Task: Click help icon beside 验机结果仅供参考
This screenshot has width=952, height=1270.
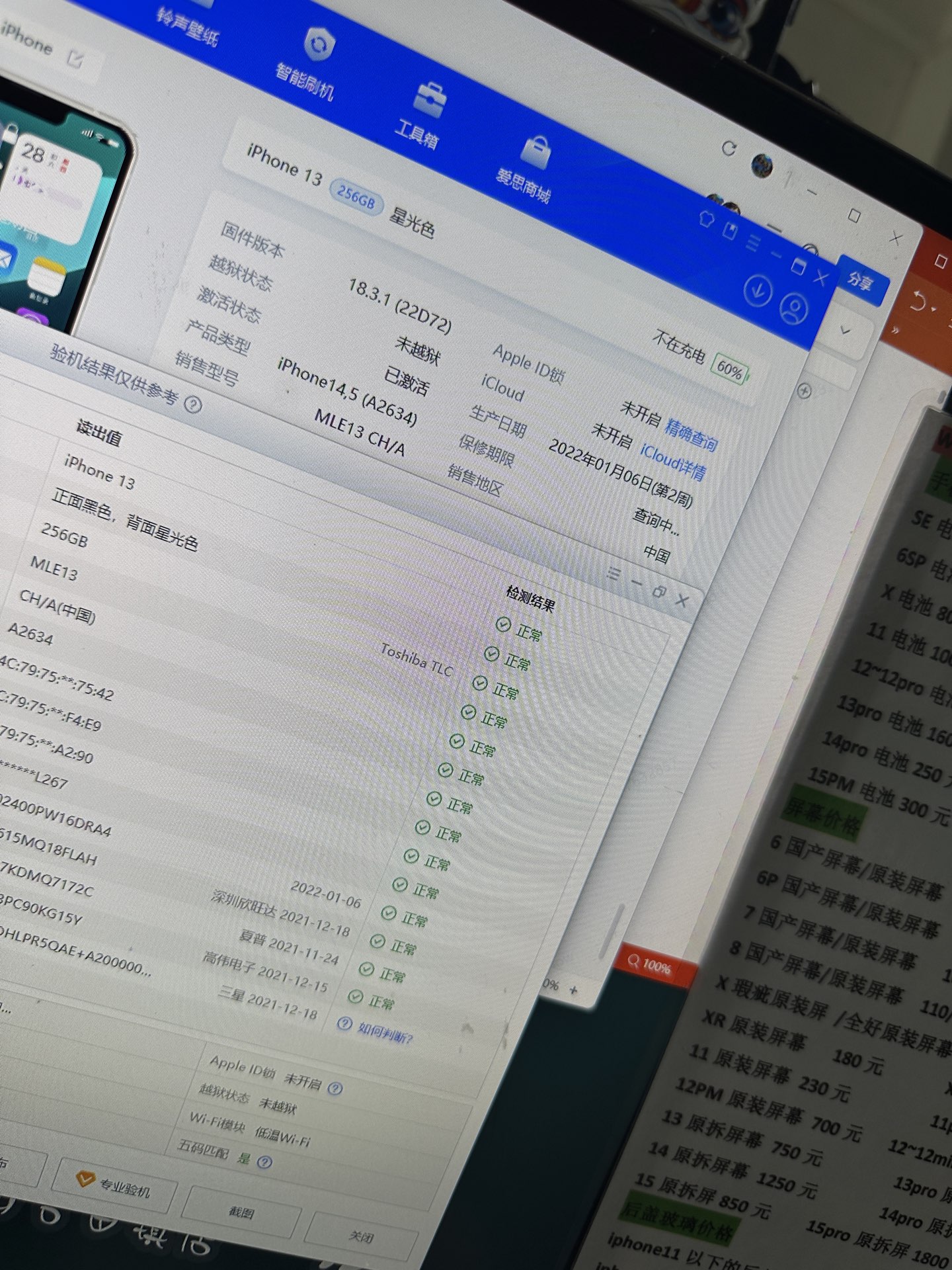Action: [x=192, y=404]
